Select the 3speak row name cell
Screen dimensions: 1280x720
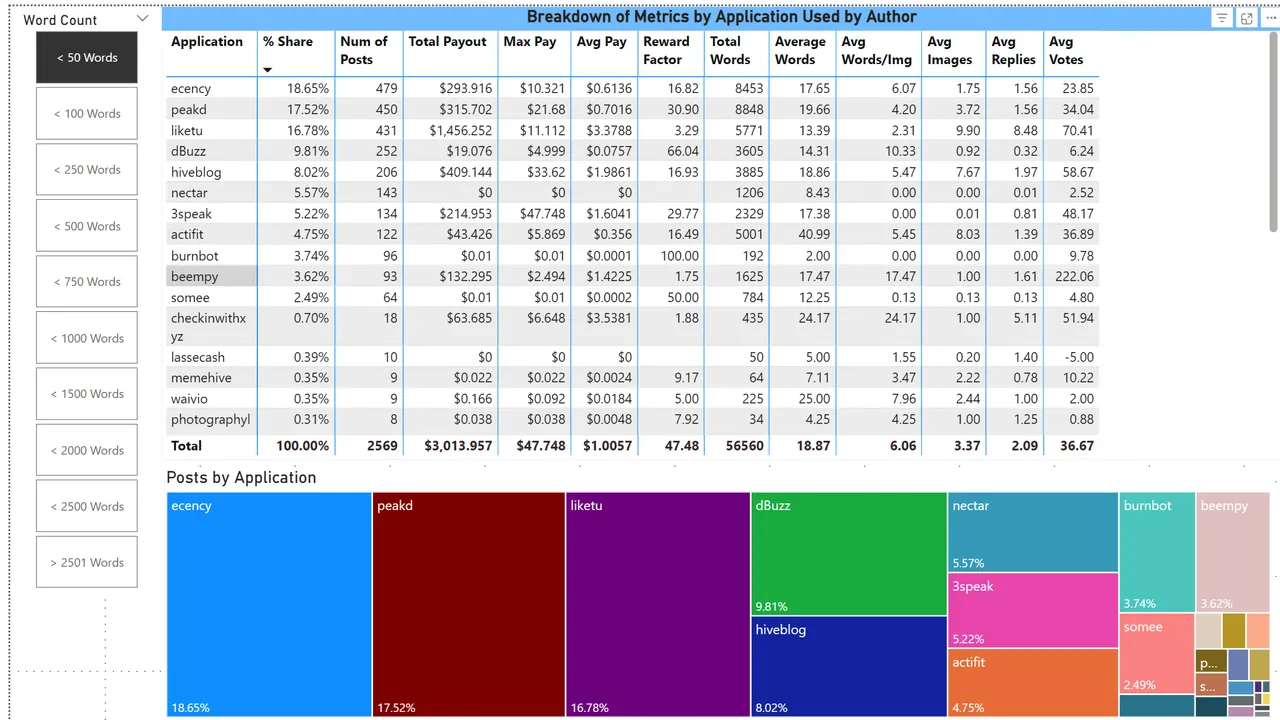click(211, 214)
